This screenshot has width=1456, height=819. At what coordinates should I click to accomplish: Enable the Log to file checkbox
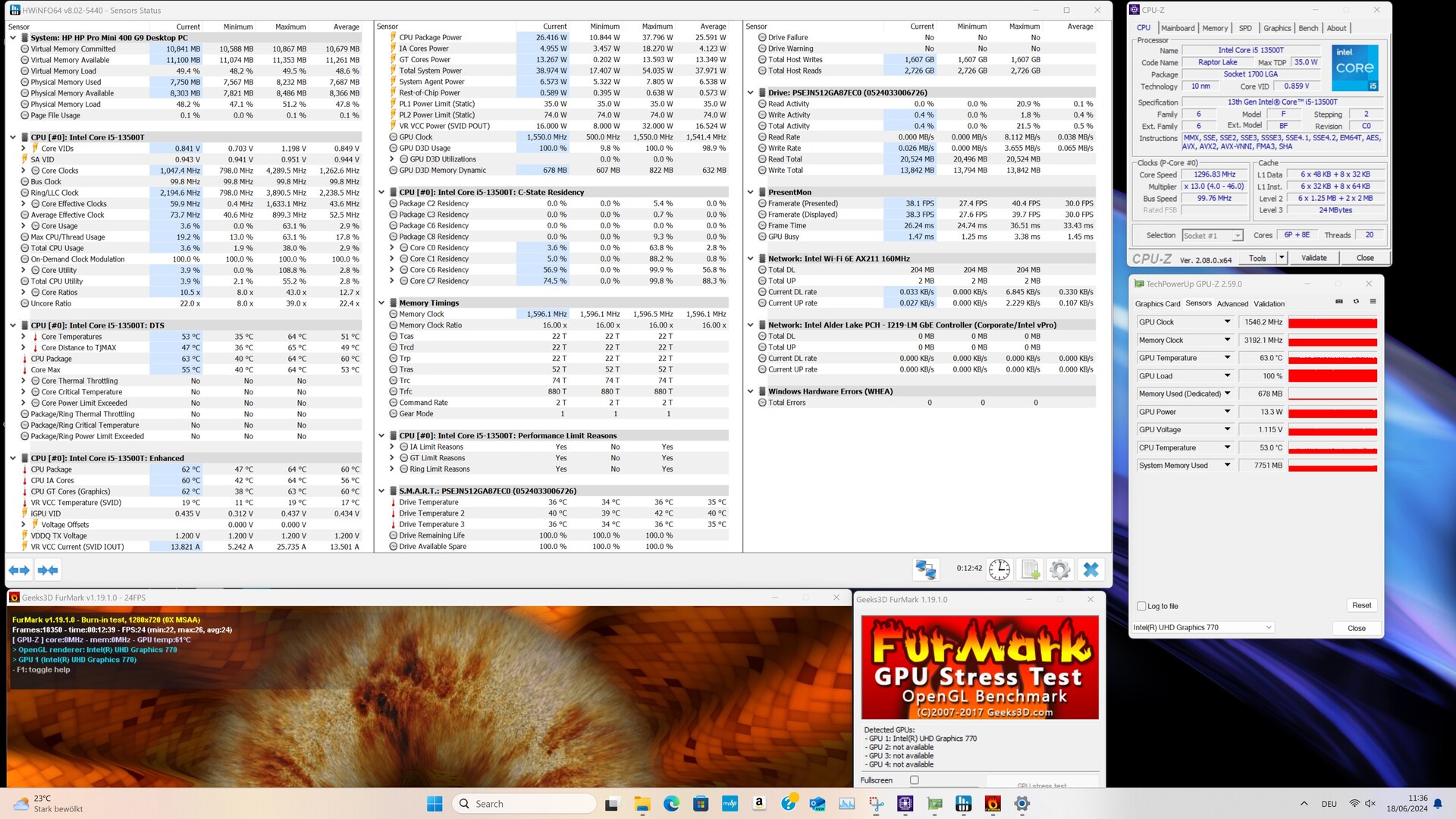point(1141,606)
